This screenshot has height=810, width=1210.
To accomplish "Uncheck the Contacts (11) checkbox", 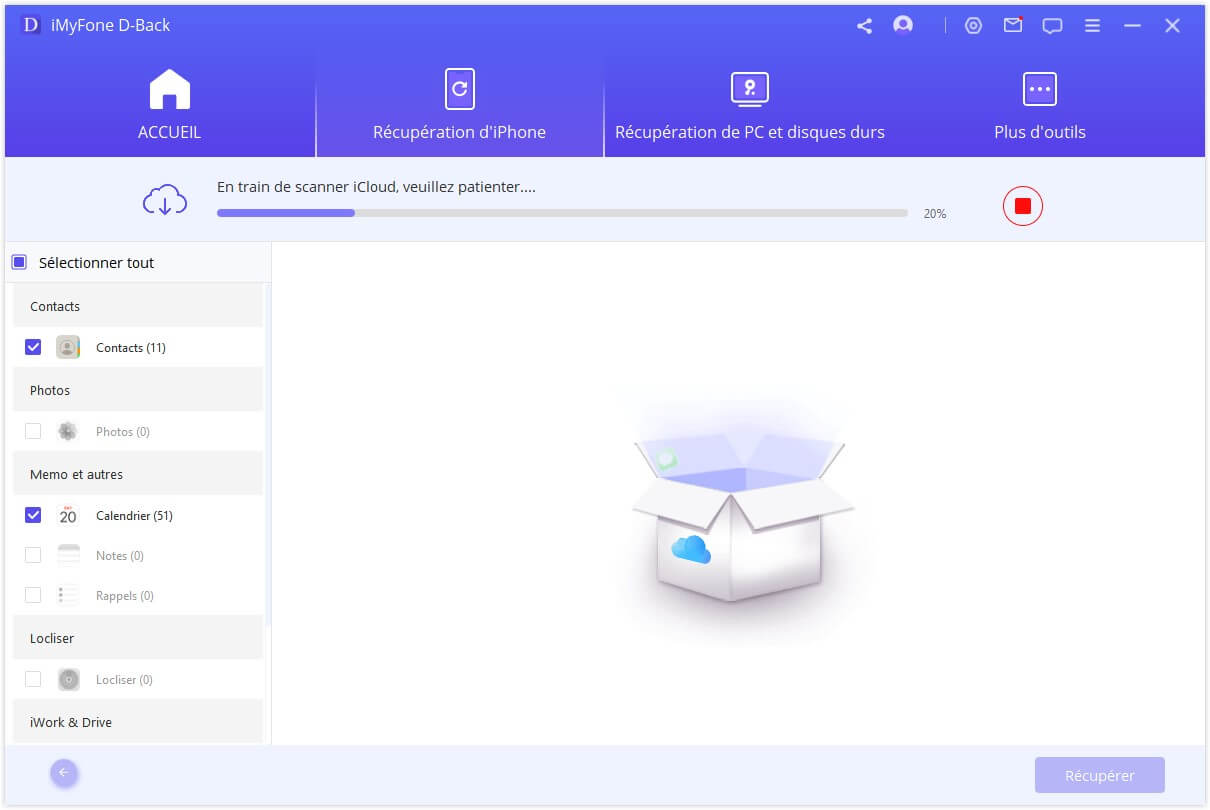I will 33,348.
